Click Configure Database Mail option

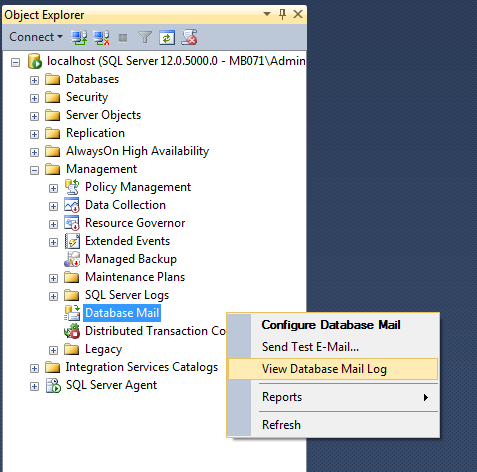pyautogui.click(x=331, y=325)
